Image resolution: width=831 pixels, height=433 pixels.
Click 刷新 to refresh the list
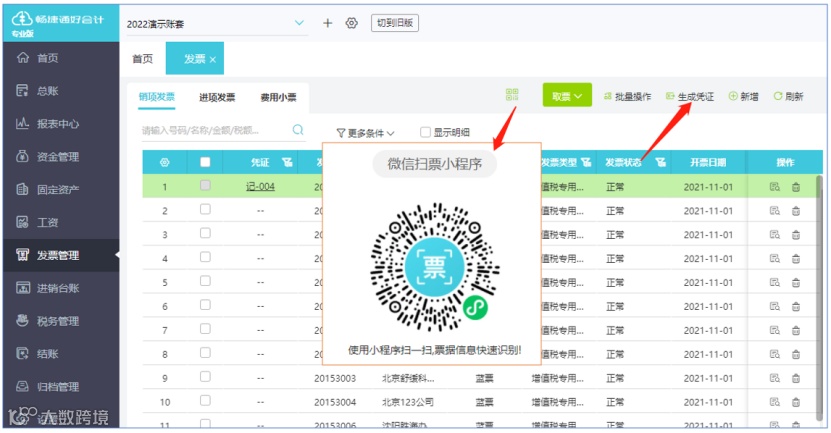[789, 96]
